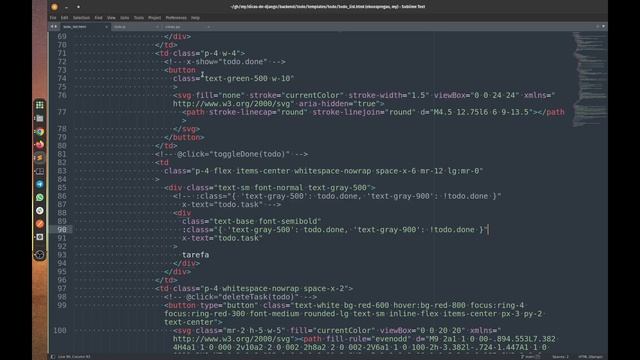Click the viewBox attribute on line 76

pyautogui.click(x=476, y=95)
